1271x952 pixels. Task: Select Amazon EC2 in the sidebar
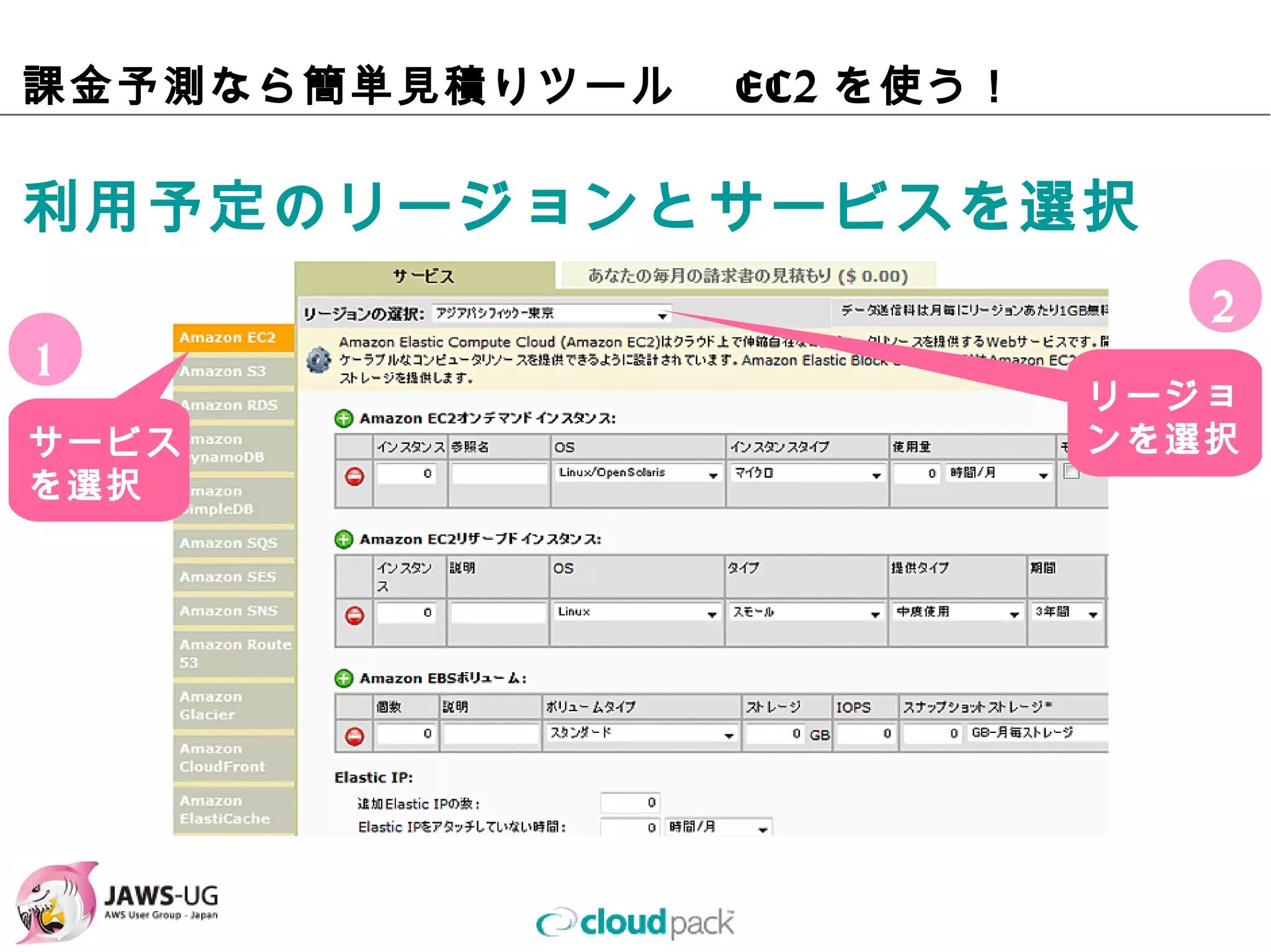233,338
